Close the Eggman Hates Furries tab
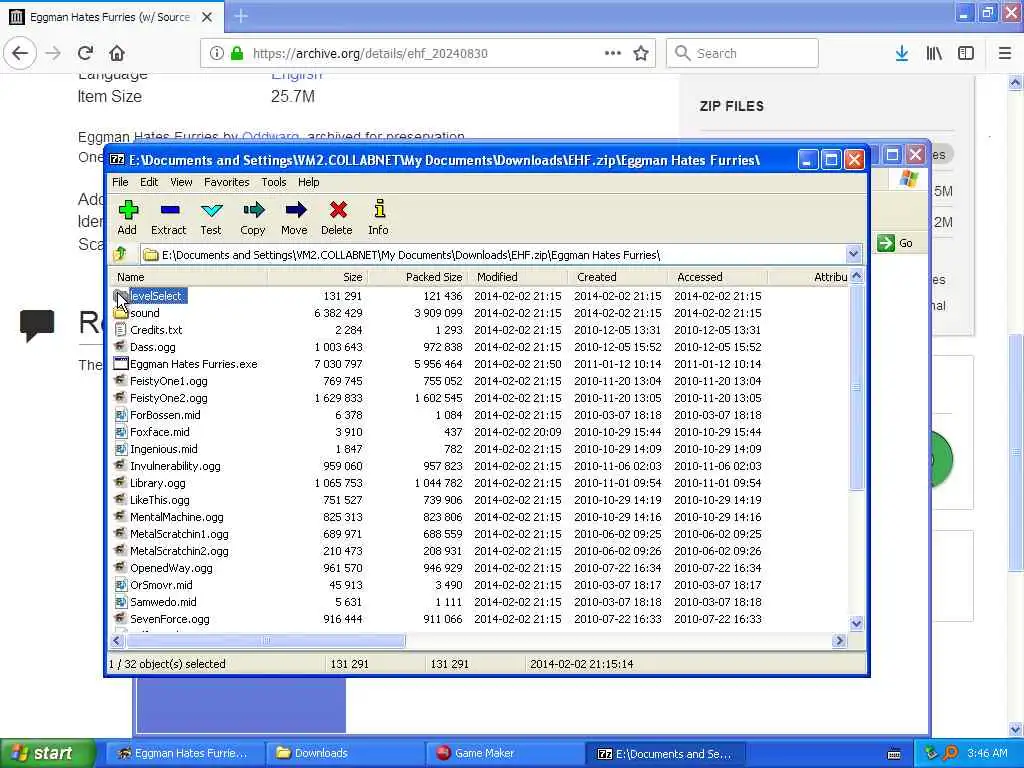 207,17
